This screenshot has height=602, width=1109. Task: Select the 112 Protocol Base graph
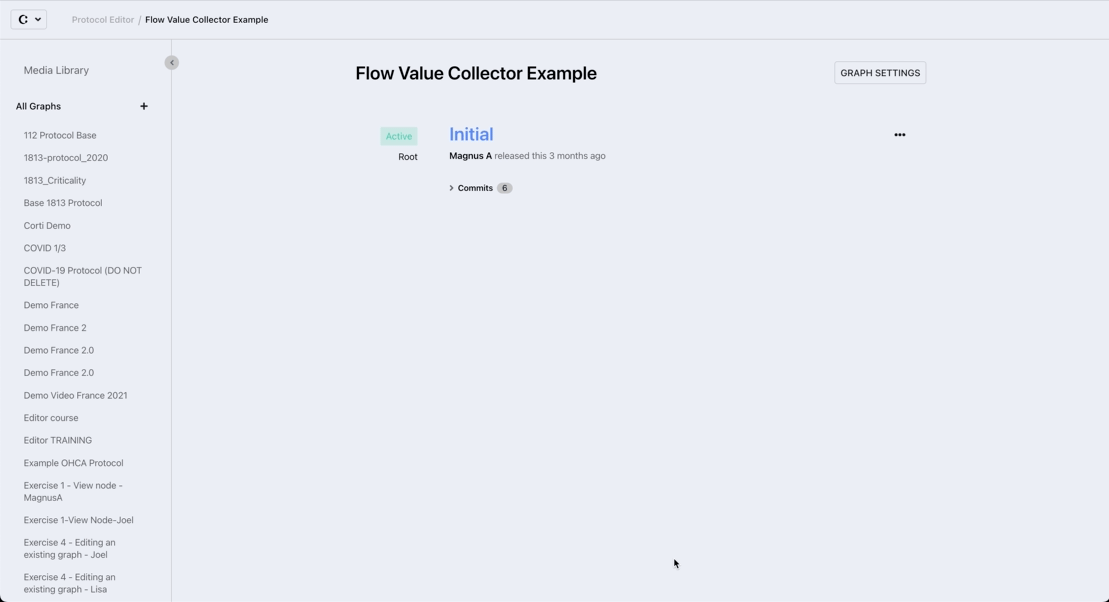click(x=60, y=135)
